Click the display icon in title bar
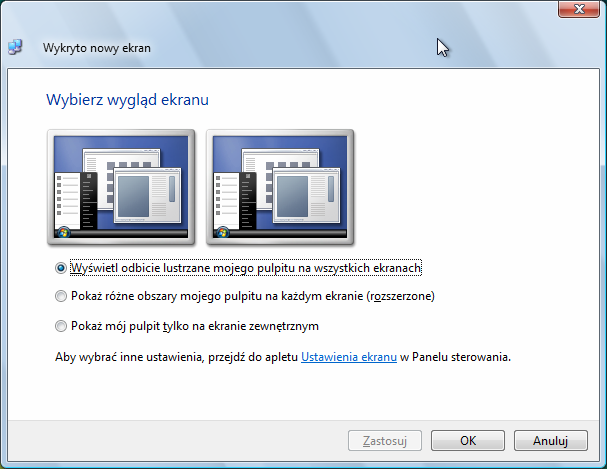 point(15,47)
